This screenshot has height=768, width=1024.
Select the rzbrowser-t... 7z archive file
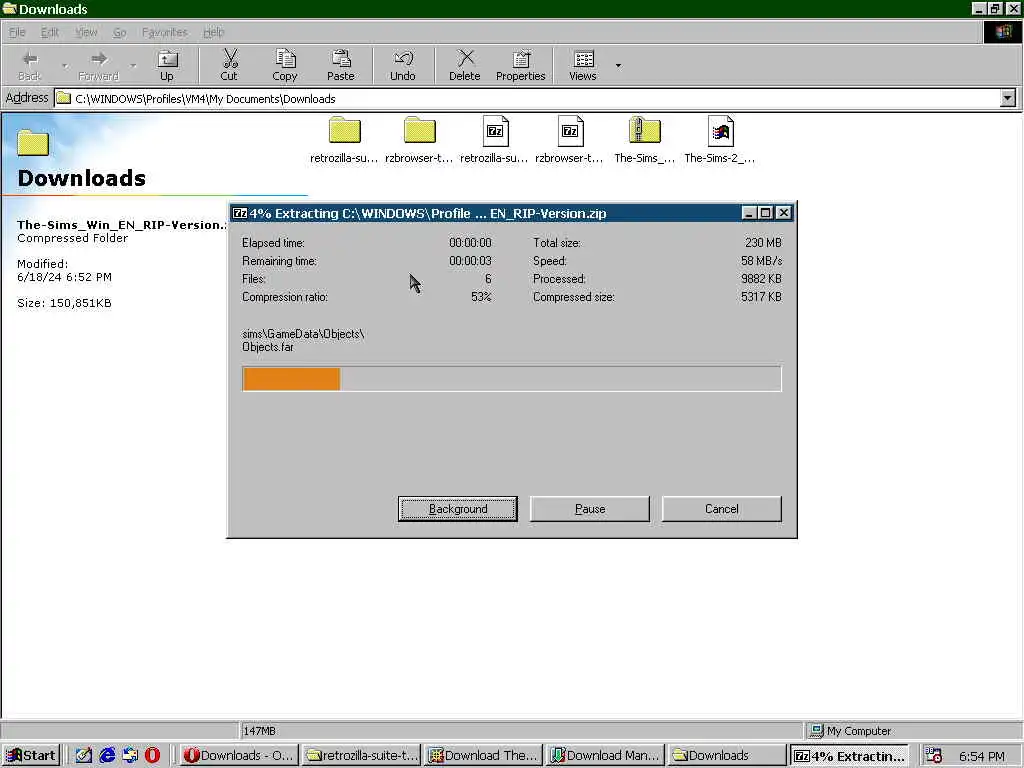pos(569,139)
